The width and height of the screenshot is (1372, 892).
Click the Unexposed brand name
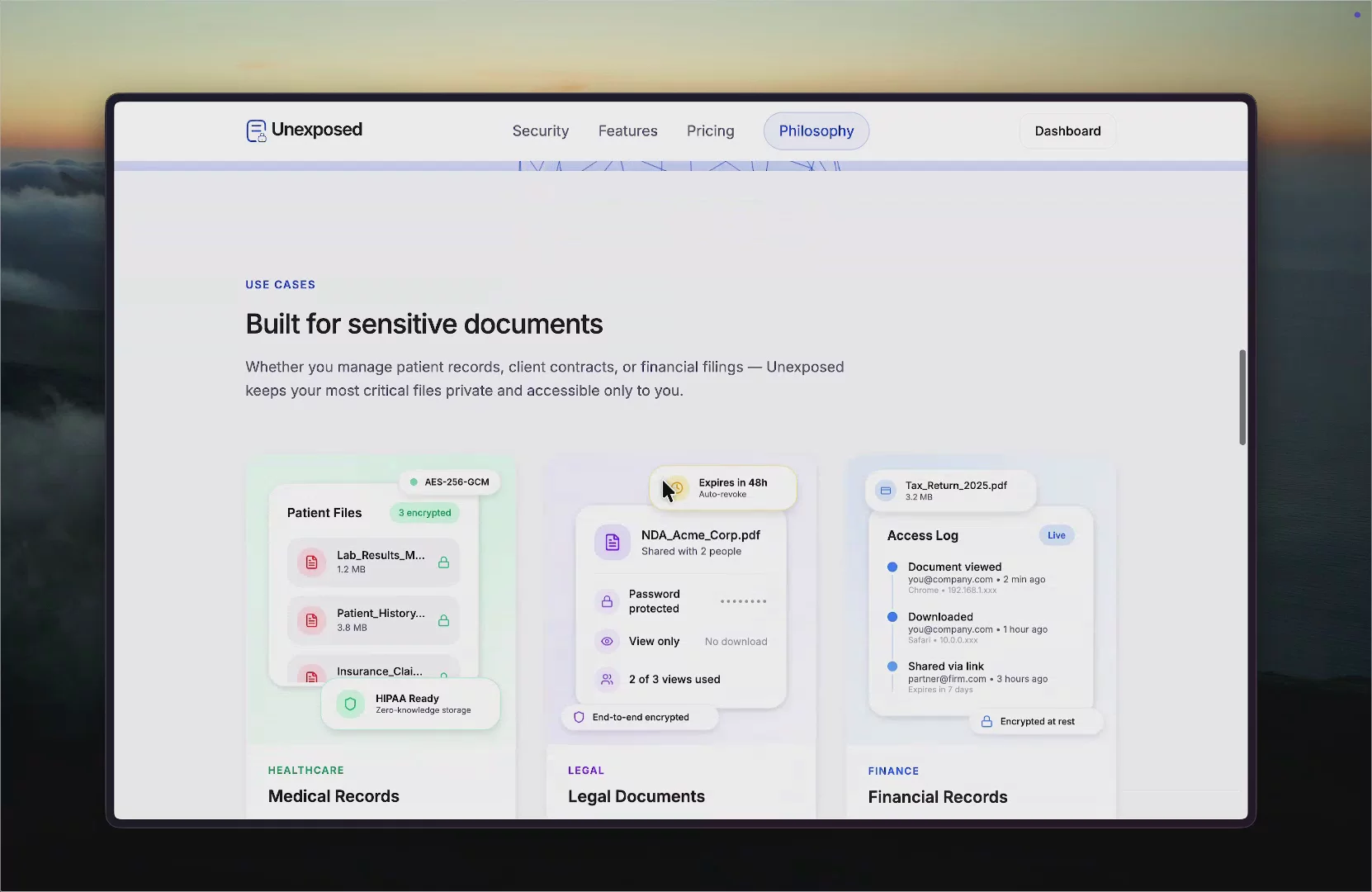(x=317, y=130)
